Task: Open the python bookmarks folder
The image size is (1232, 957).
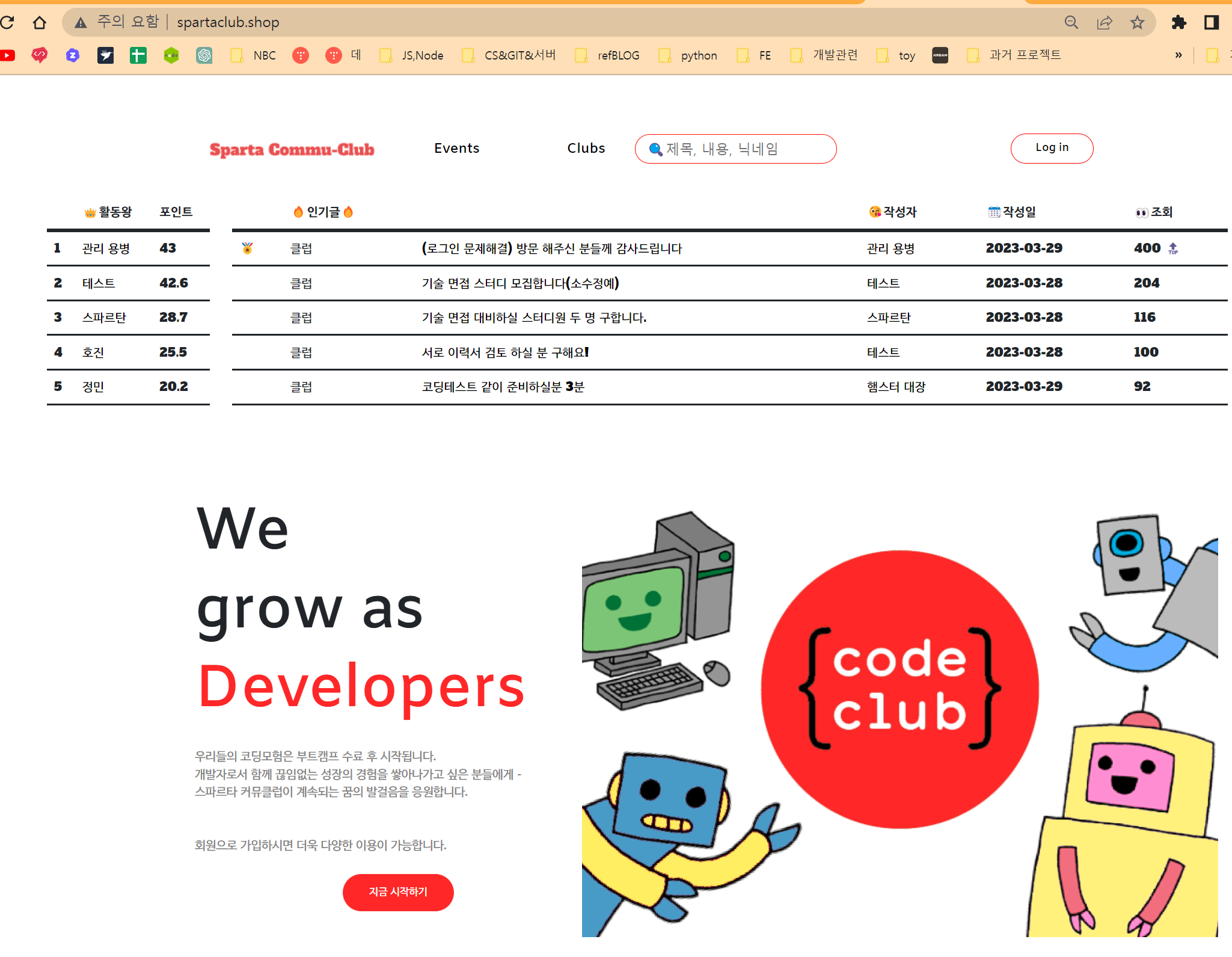Action: point(688,55)
